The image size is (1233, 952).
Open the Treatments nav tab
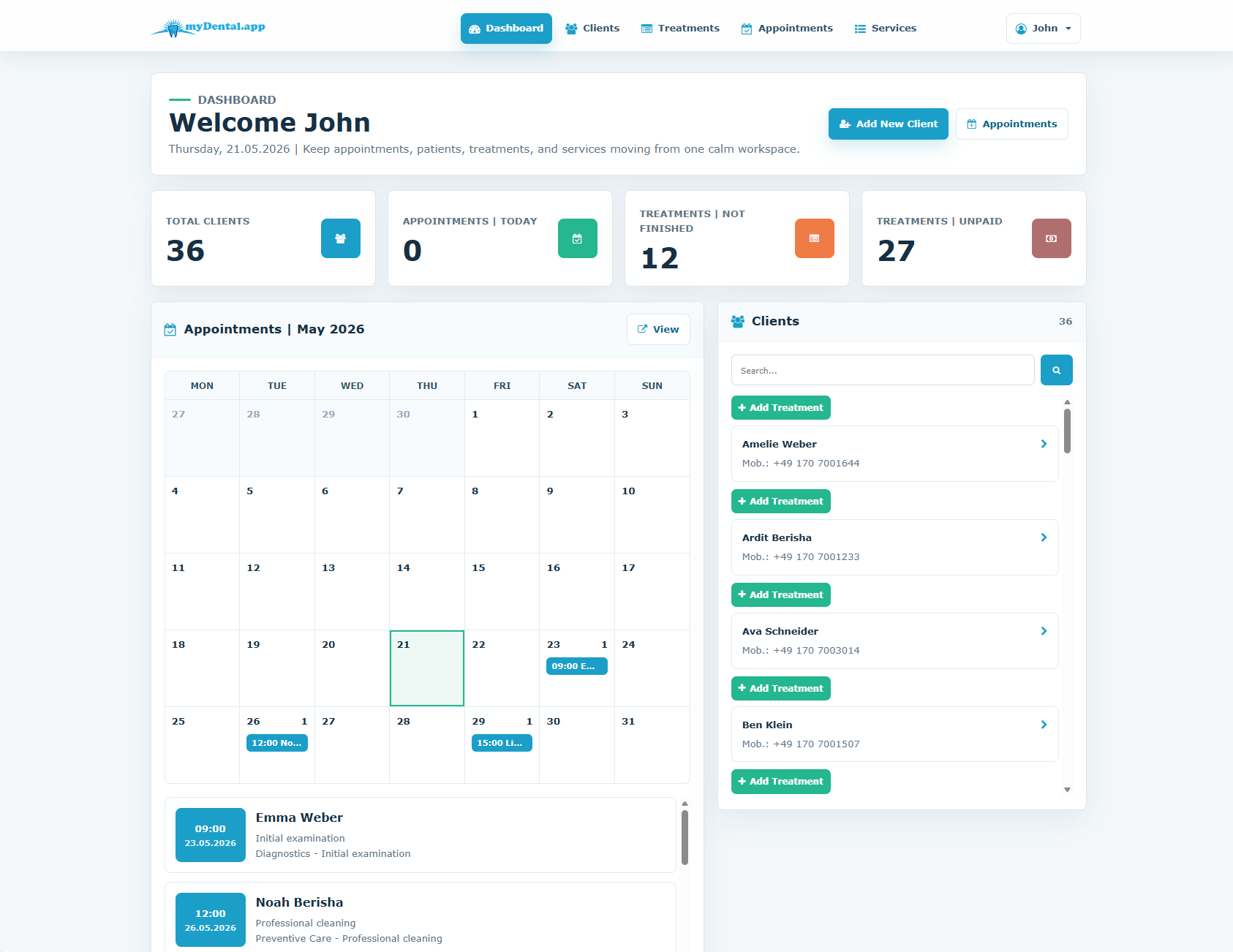(x=680, y=29)
